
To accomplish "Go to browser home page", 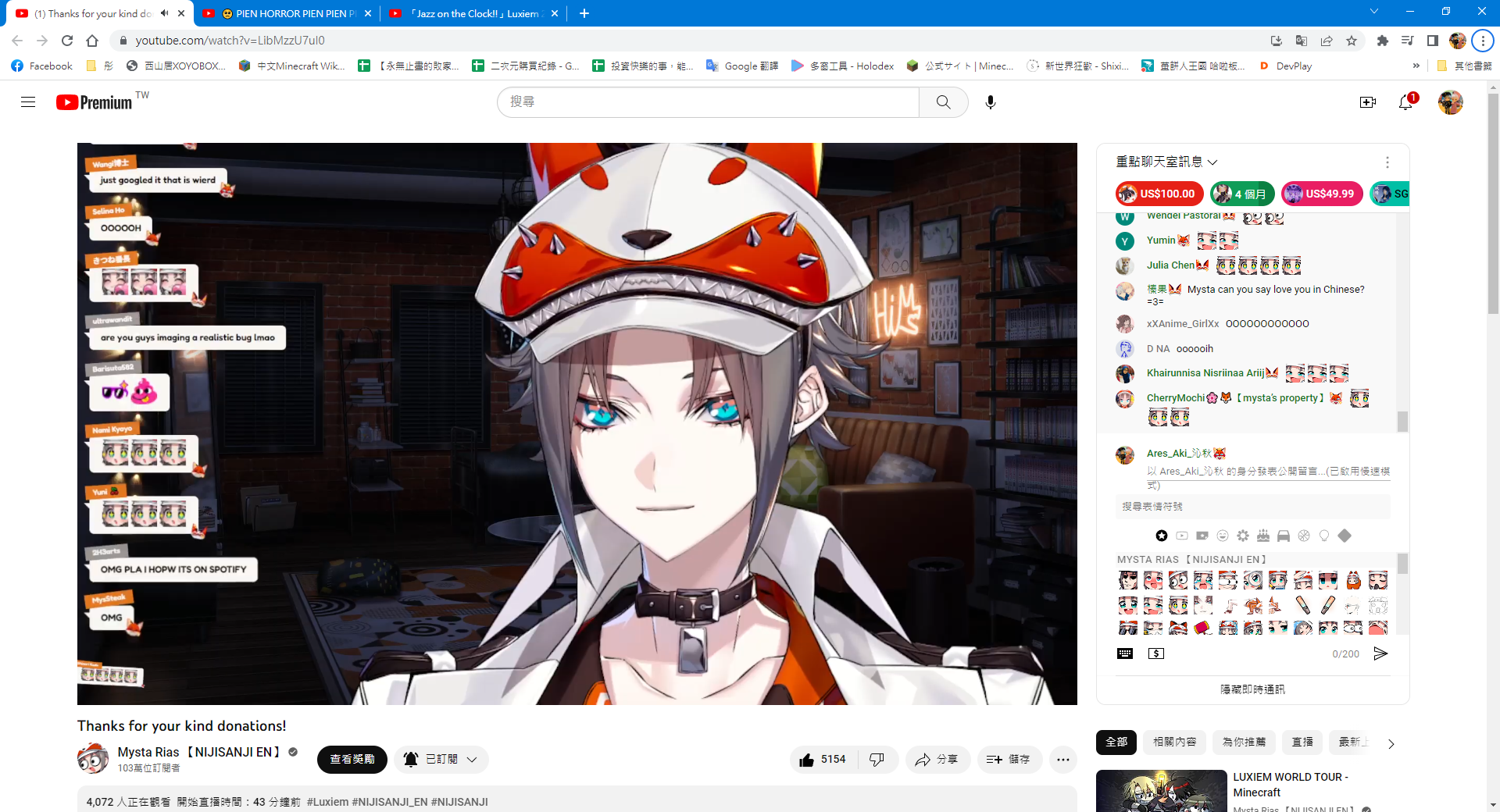I will click(x=92, y=41).
